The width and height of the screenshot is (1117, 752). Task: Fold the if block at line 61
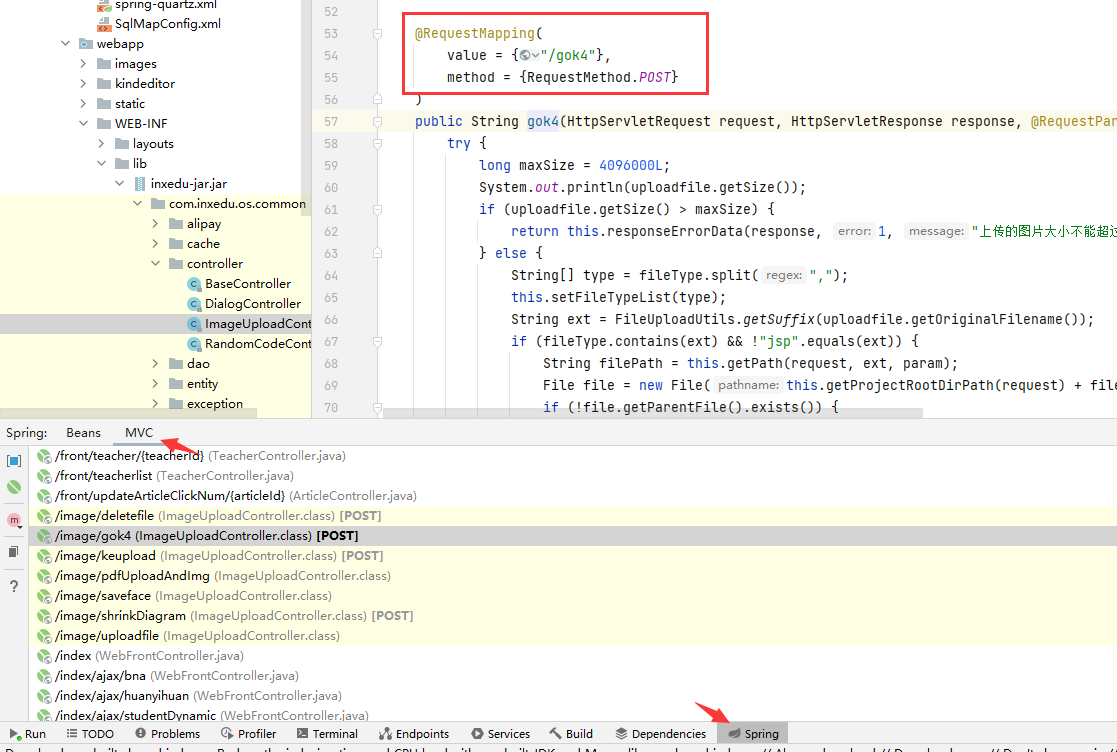pos(378,210)
